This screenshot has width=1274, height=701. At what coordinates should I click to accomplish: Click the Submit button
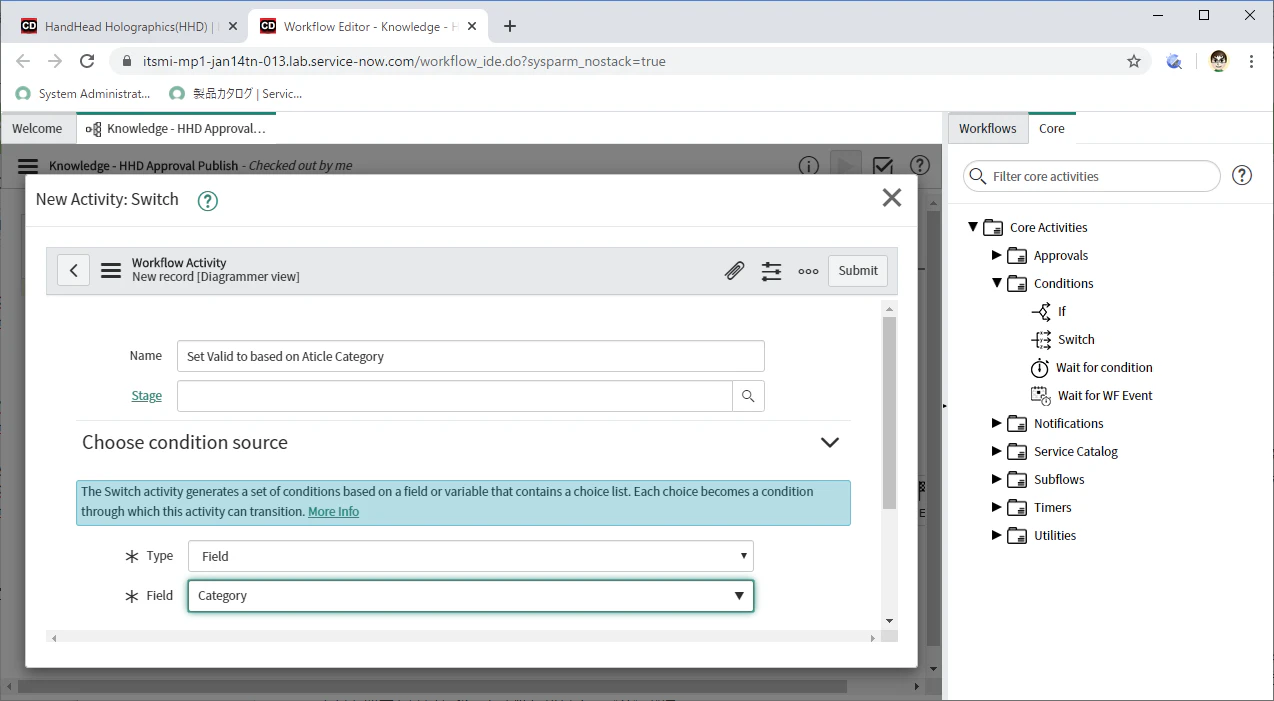tap(858, 270)
